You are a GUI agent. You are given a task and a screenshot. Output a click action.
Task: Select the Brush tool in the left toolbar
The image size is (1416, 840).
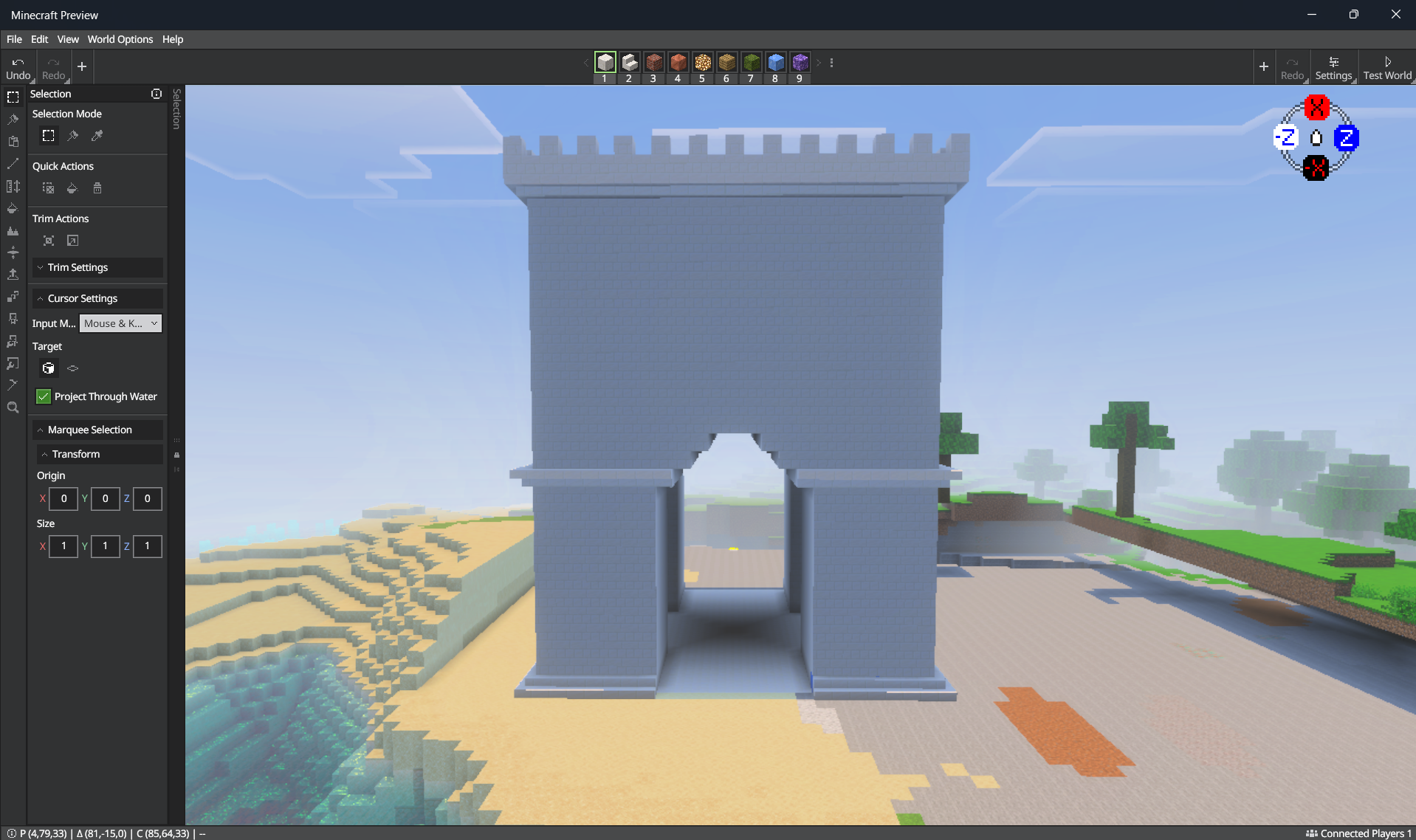tap(13, 119)
